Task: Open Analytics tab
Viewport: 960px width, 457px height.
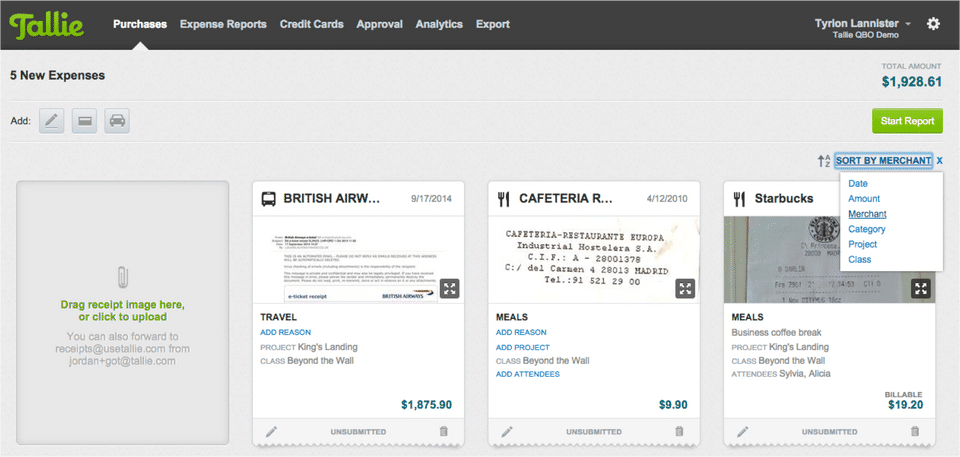Action: point(439,25)
